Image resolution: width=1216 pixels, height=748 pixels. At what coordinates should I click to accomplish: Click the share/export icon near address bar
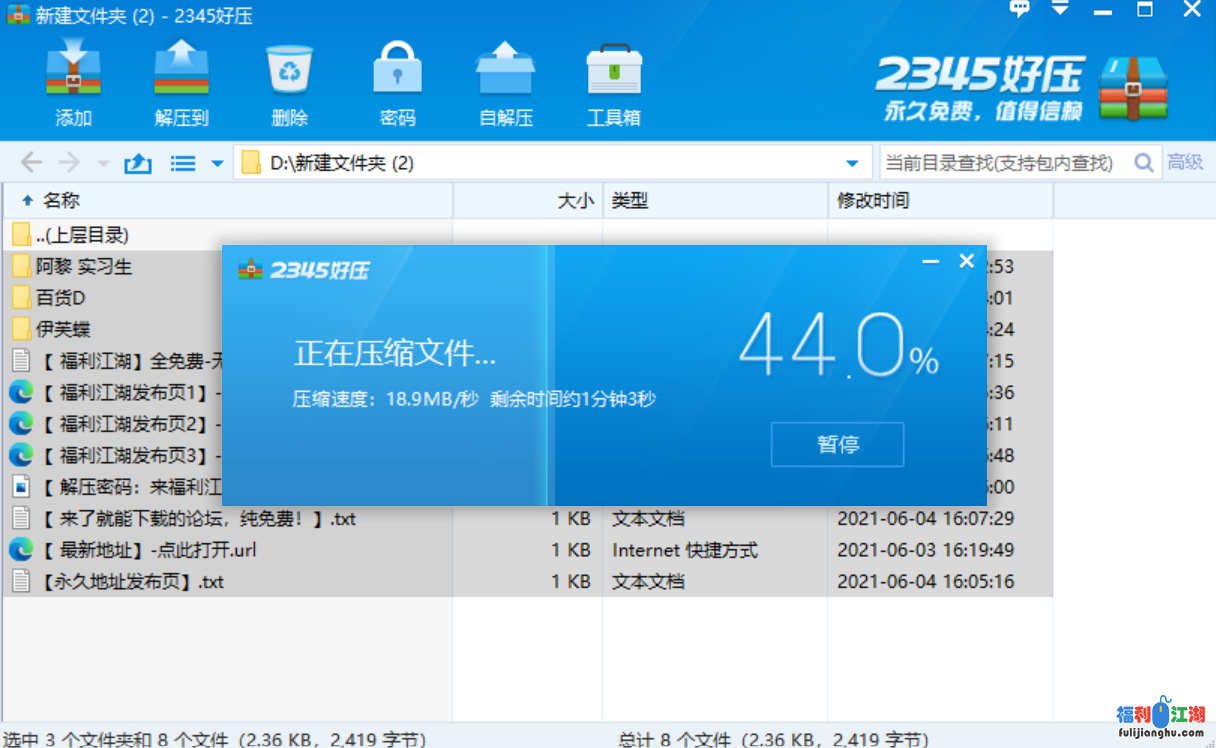coord(137,163)
